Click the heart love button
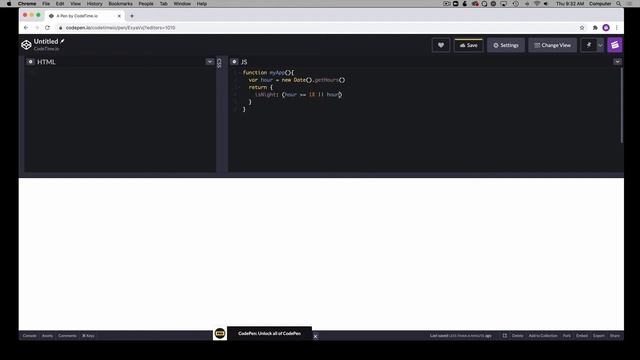The width and height of the screenshot is (640, 360). tap(441, 45)
